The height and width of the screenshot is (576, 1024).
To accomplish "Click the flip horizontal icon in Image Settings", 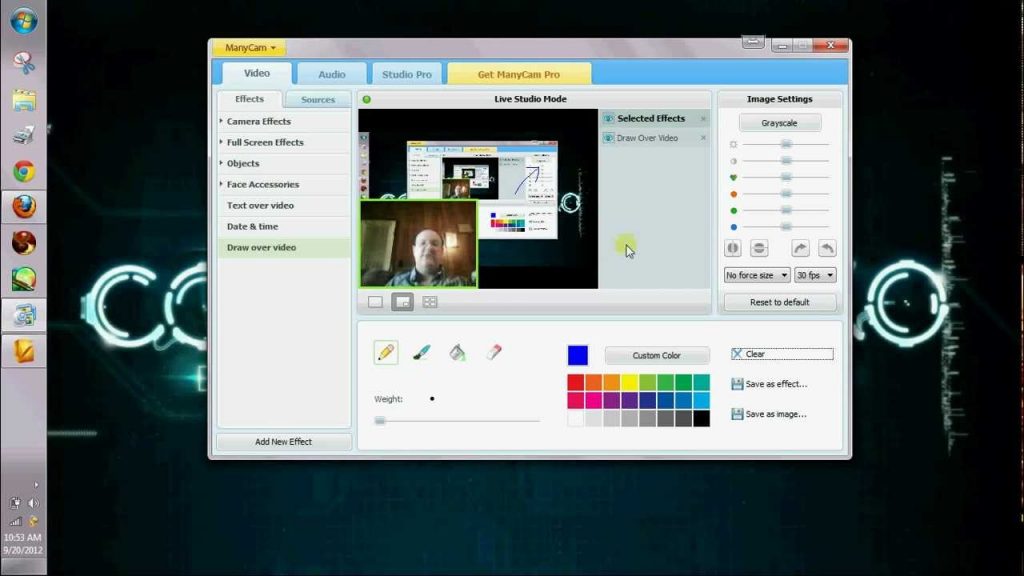I will tap(733, 248).
